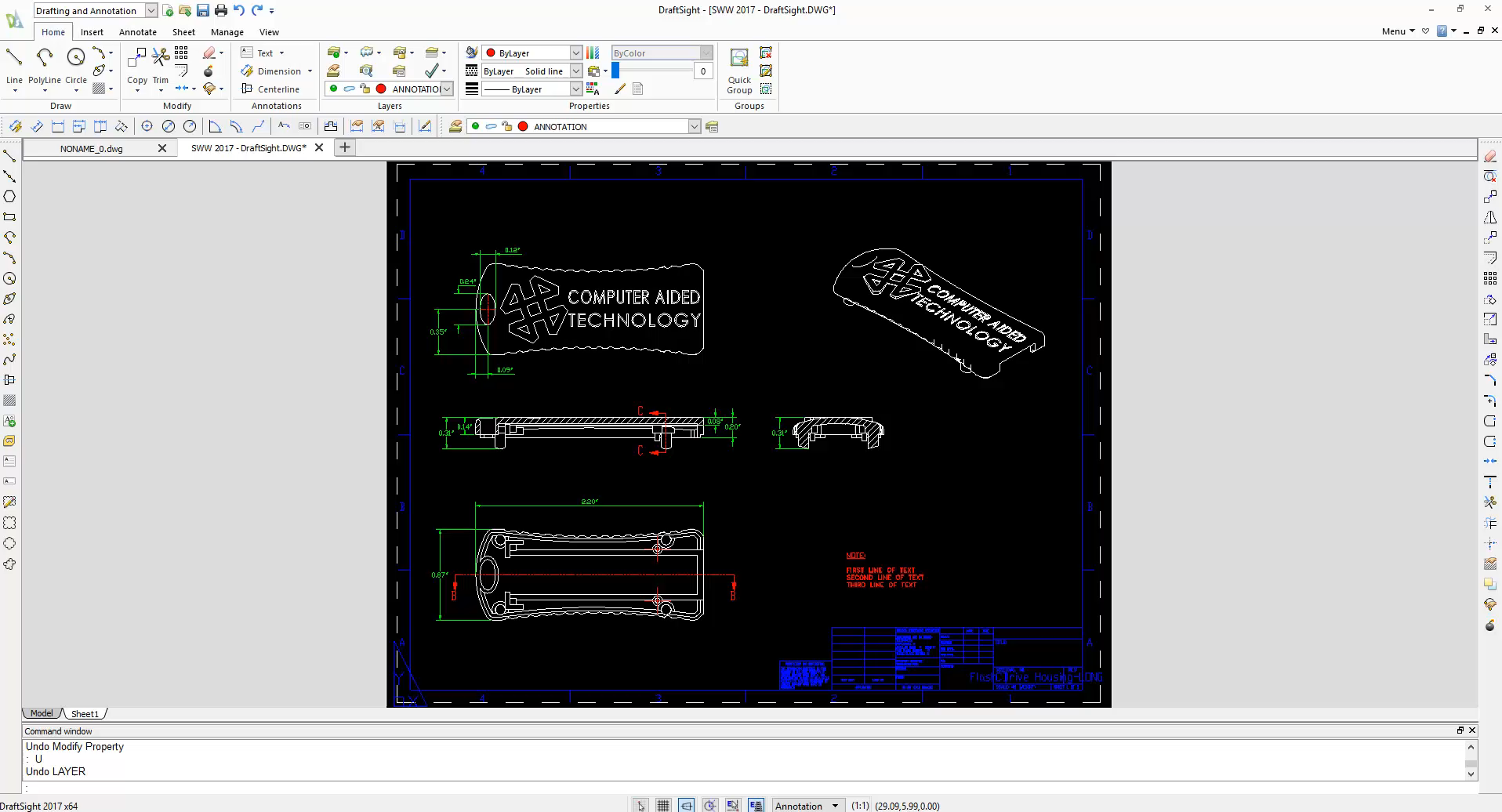Switch to the Insert ribbon tab
The height and width of the screenshot is (812, 1502).
[x=92, y=32]
